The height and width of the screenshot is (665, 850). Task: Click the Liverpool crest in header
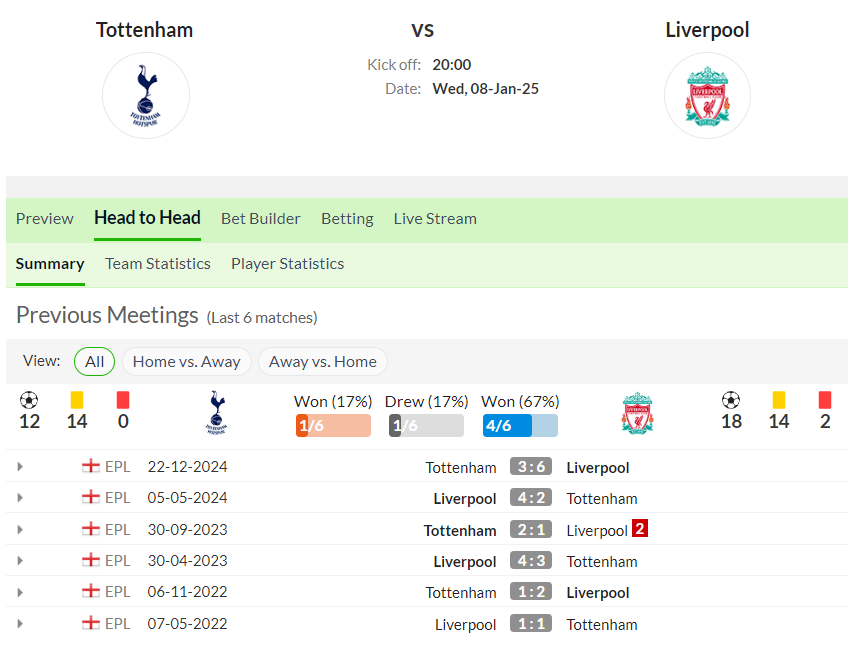point(707,96)
